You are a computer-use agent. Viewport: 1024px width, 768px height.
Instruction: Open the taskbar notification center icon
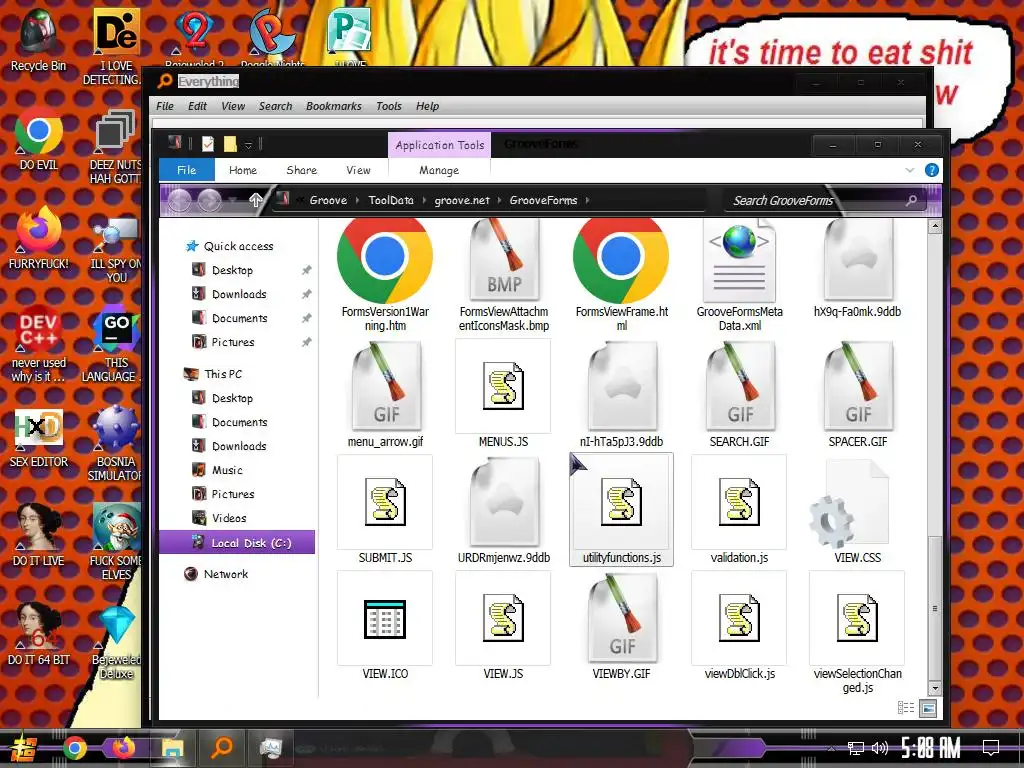click(991, 748)
